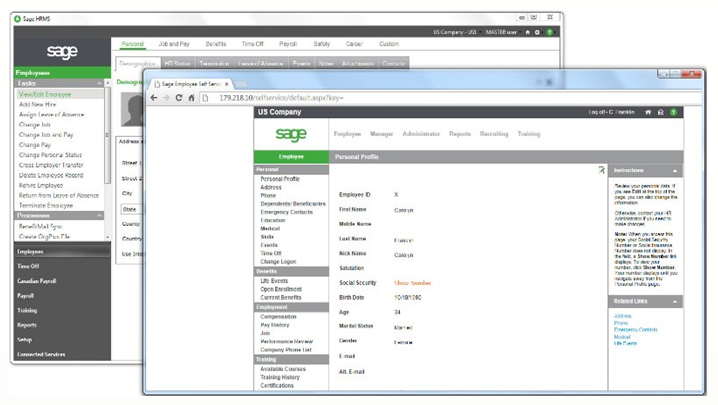Click second house icon beside Log off
The image size is (718, 405).
pyautogui.click(x=660, y=112)
